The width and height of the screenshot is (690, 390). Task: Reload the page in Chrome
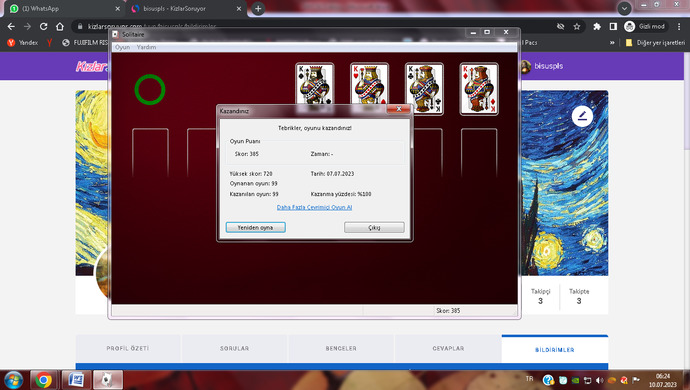click(x=43, y=26)
